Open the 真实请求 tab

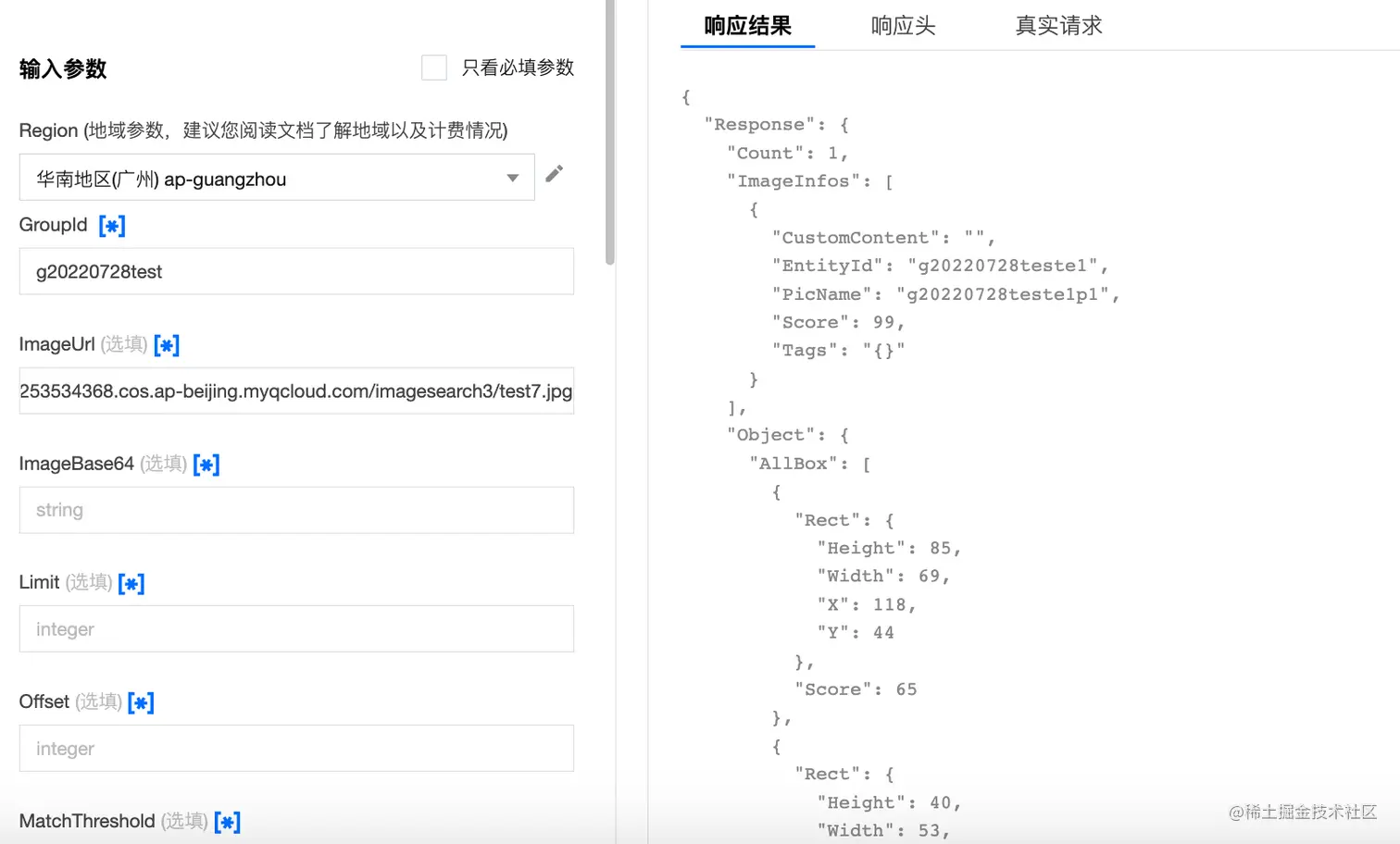click(x=1059, y=26)
